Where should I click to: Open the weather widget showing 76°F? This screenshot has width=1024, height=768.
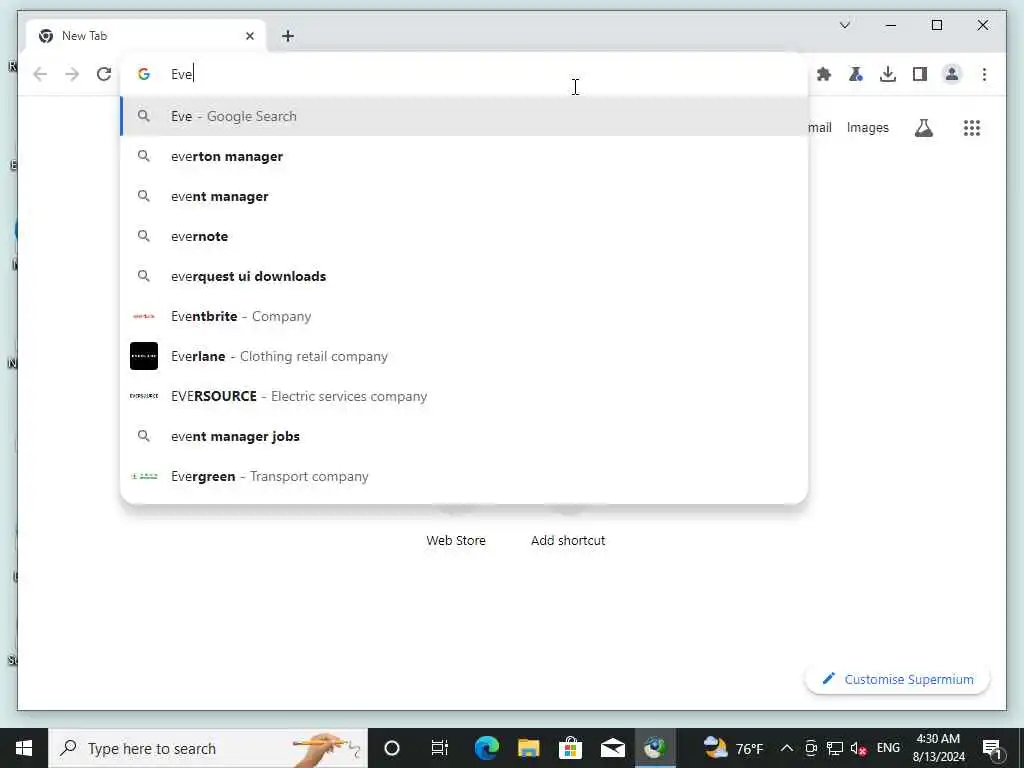coord(733,748)
